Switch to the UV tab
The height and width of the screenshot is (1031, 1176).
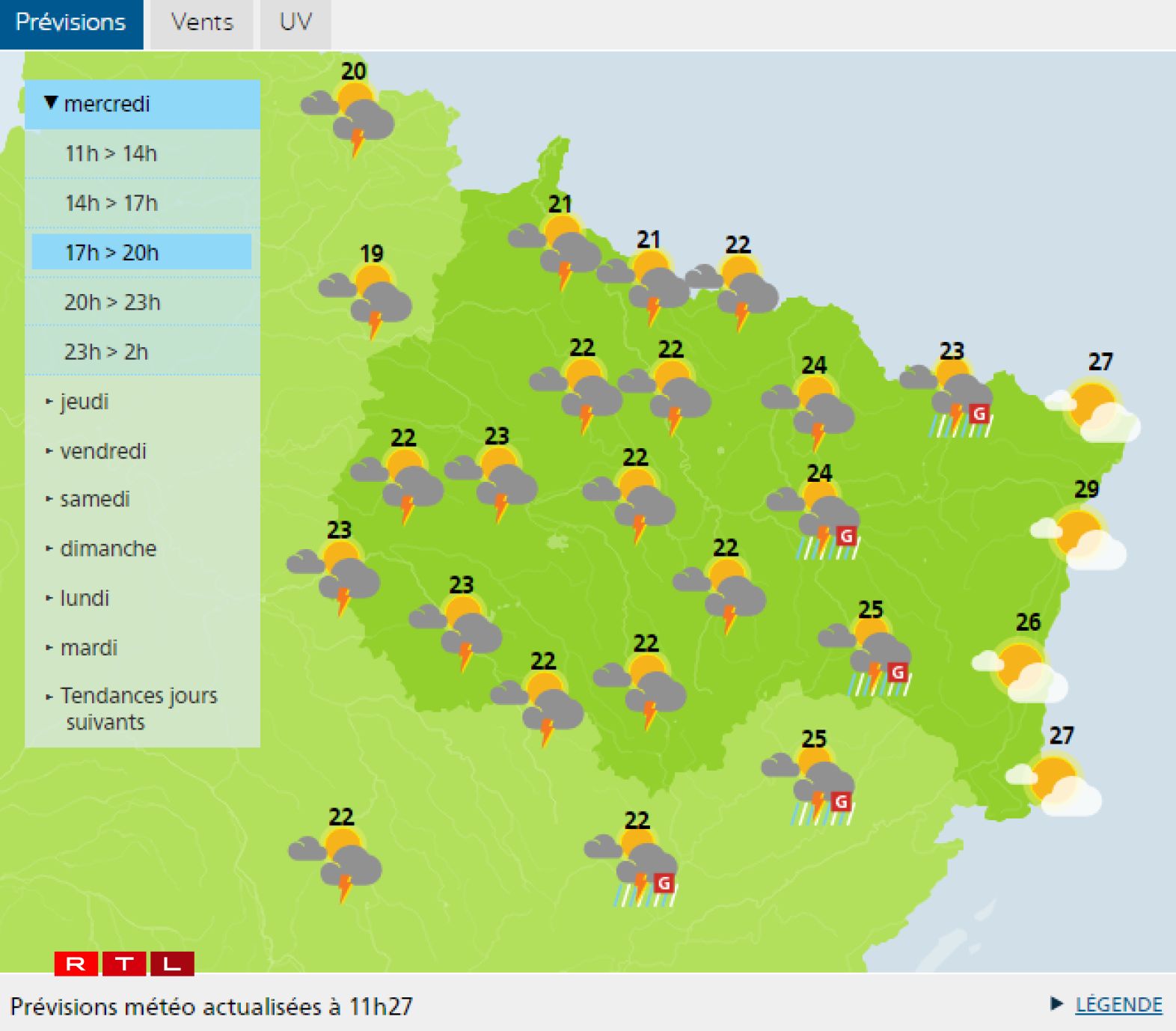pyautogui.click(x=295, y=22)
